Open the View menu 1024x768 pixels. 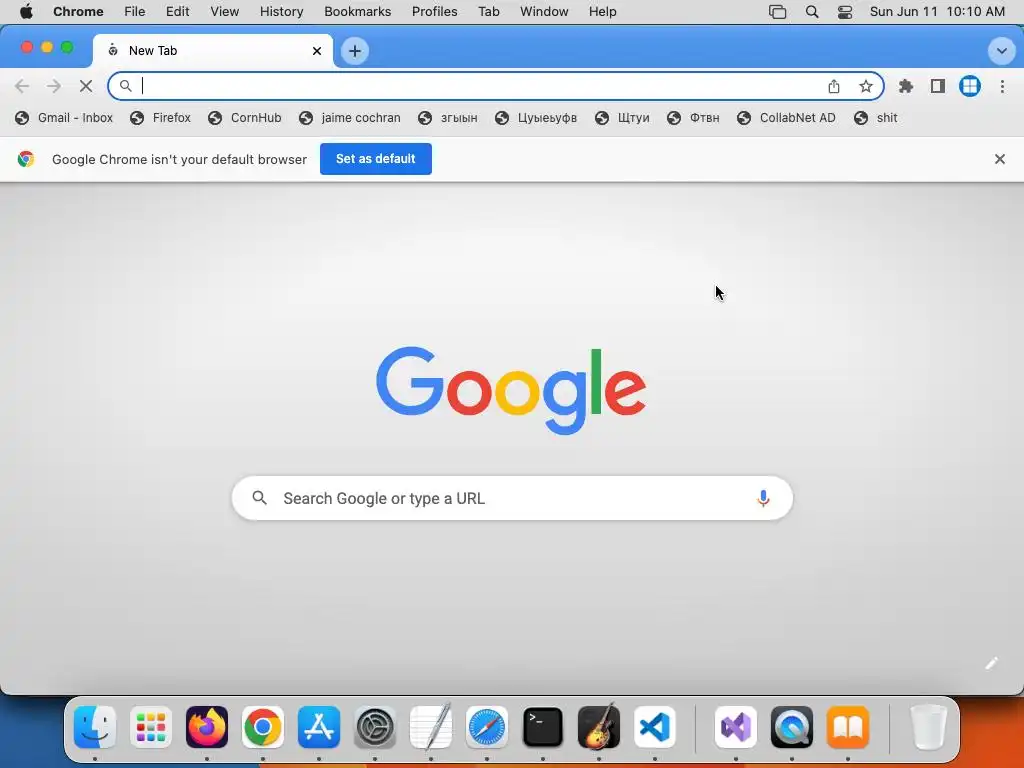pos(225,12)
